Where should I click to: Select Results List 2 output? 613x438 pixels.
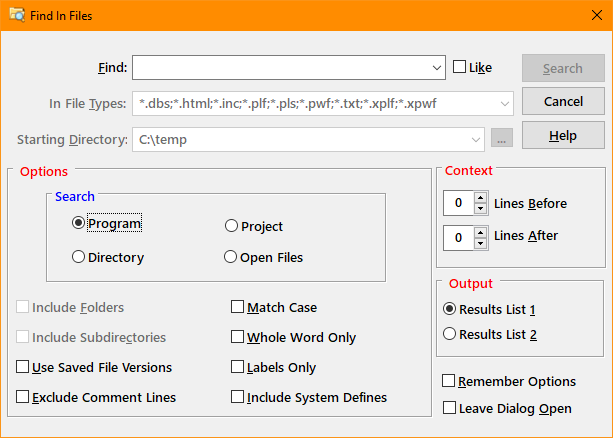(x=449, y=334)
